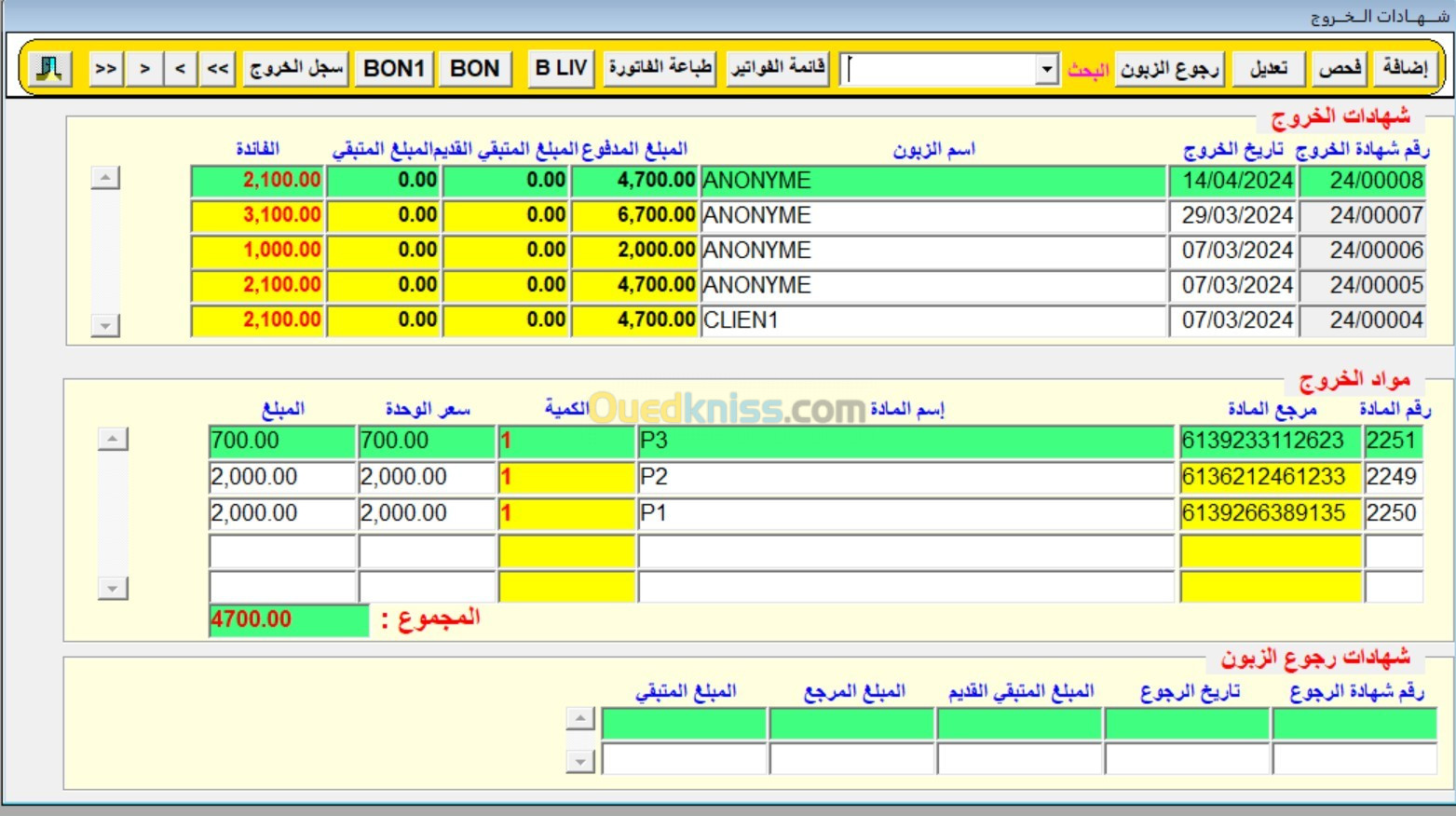Click the تعديل edit button
This screenshot has height=816, width=1456.
coord(1268,68)
